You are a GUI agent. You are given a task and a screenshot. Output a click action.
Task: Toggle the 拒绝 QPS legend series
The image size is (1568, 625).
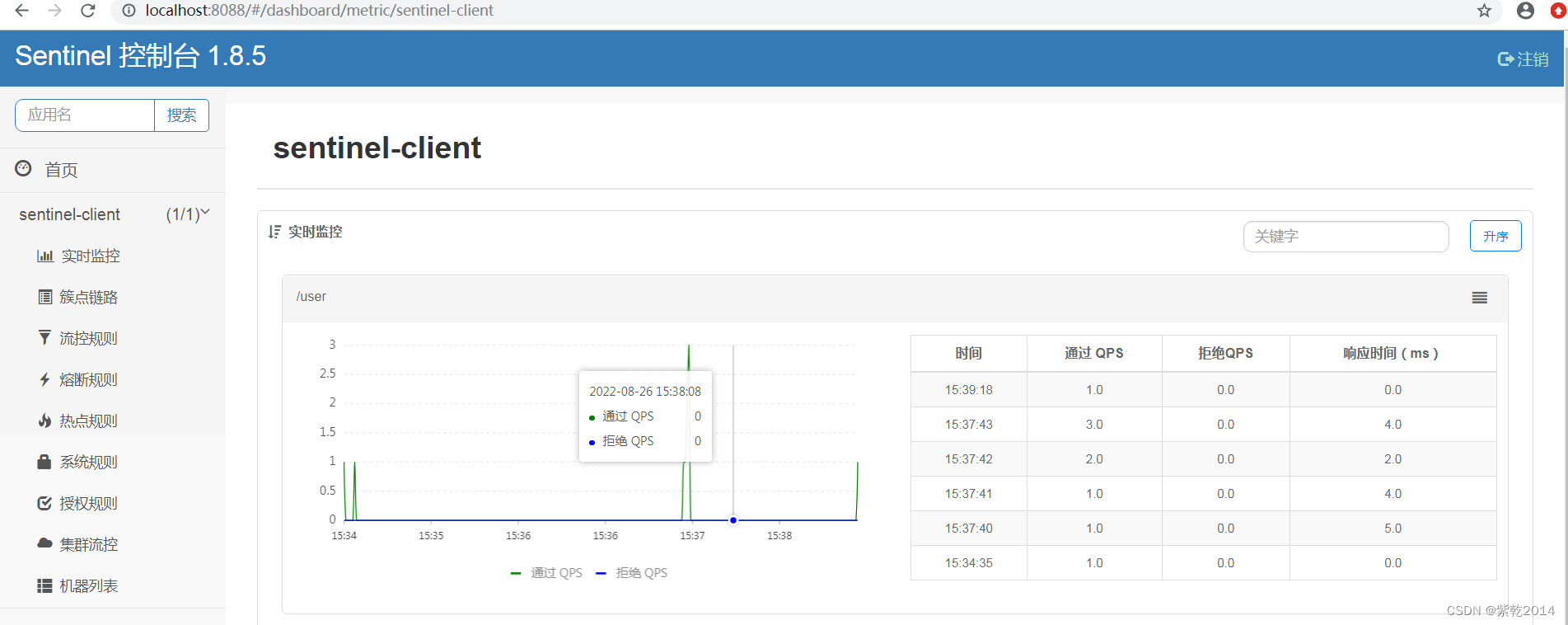click(631, 573)
